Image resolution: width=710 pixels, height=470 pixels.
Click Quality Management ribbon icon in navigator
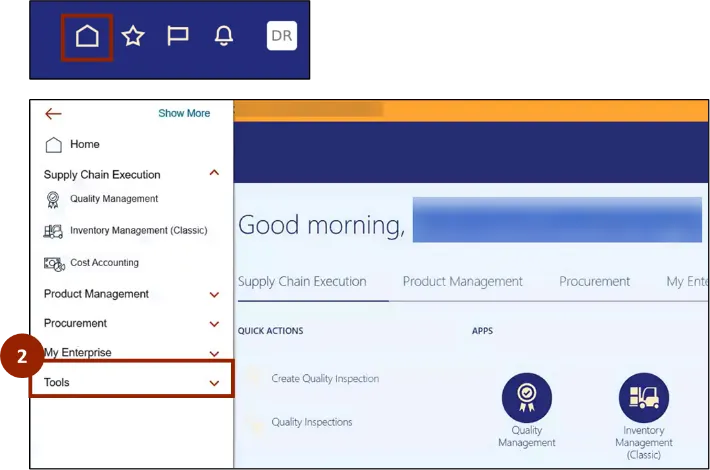click(53, 200)
